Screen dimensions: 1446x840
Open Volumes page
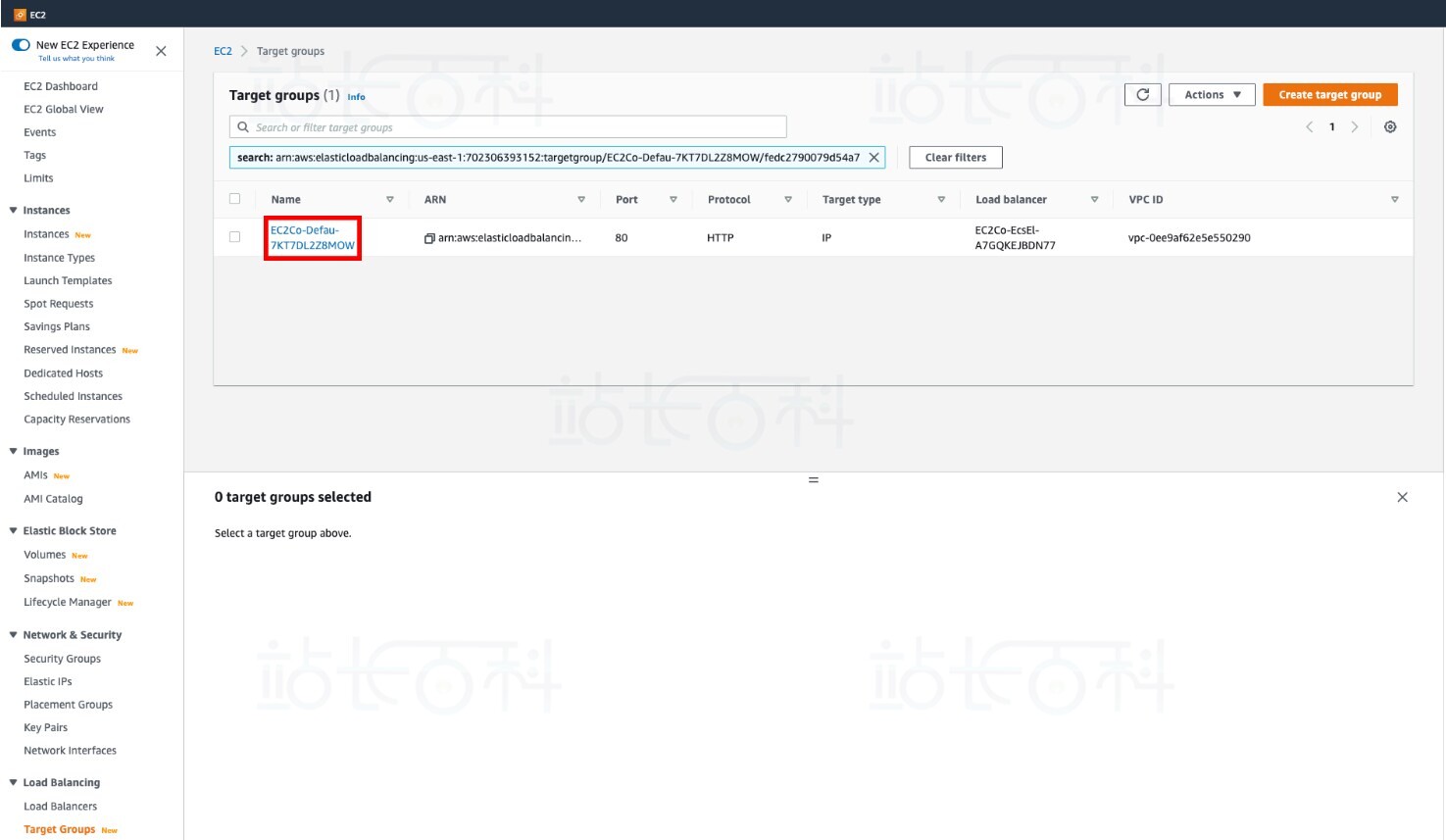coord(44,555)
